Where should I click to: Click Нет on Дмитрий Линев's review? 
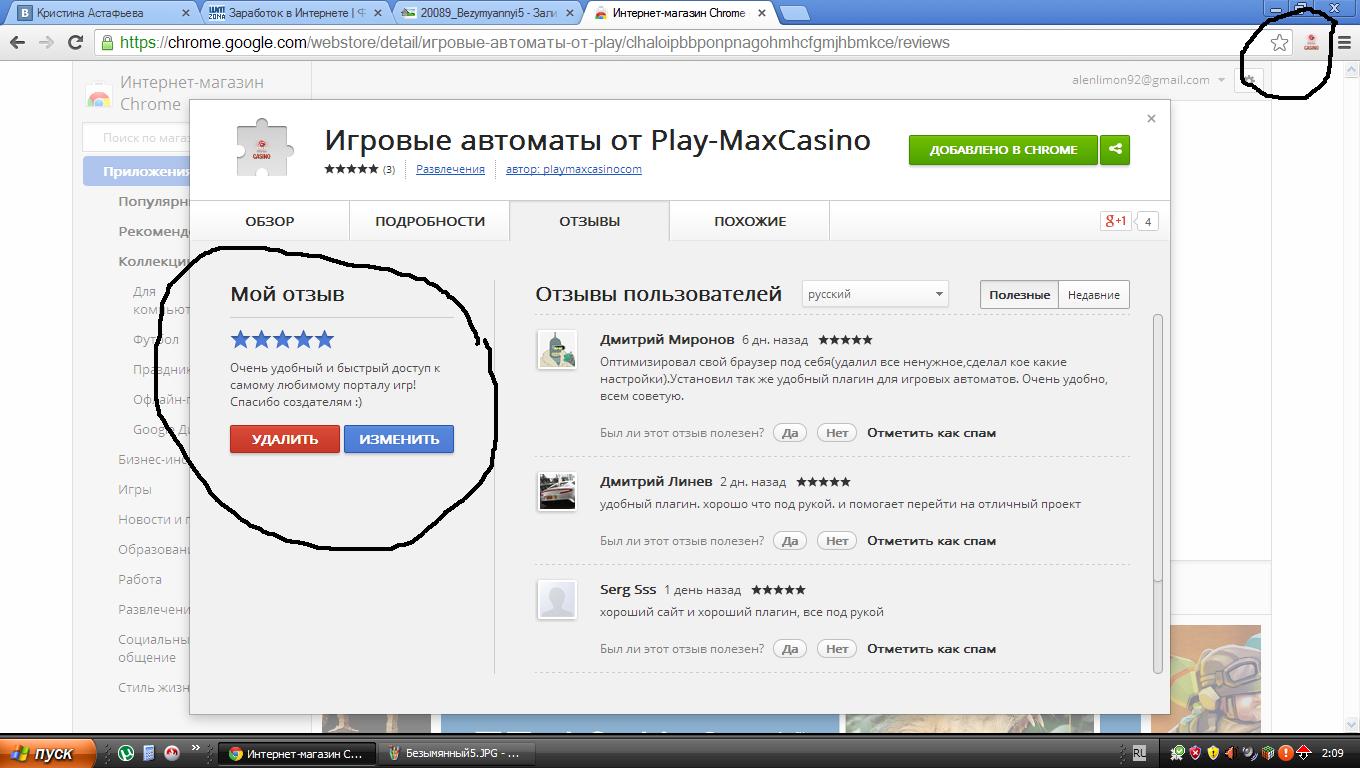point(837,541)
